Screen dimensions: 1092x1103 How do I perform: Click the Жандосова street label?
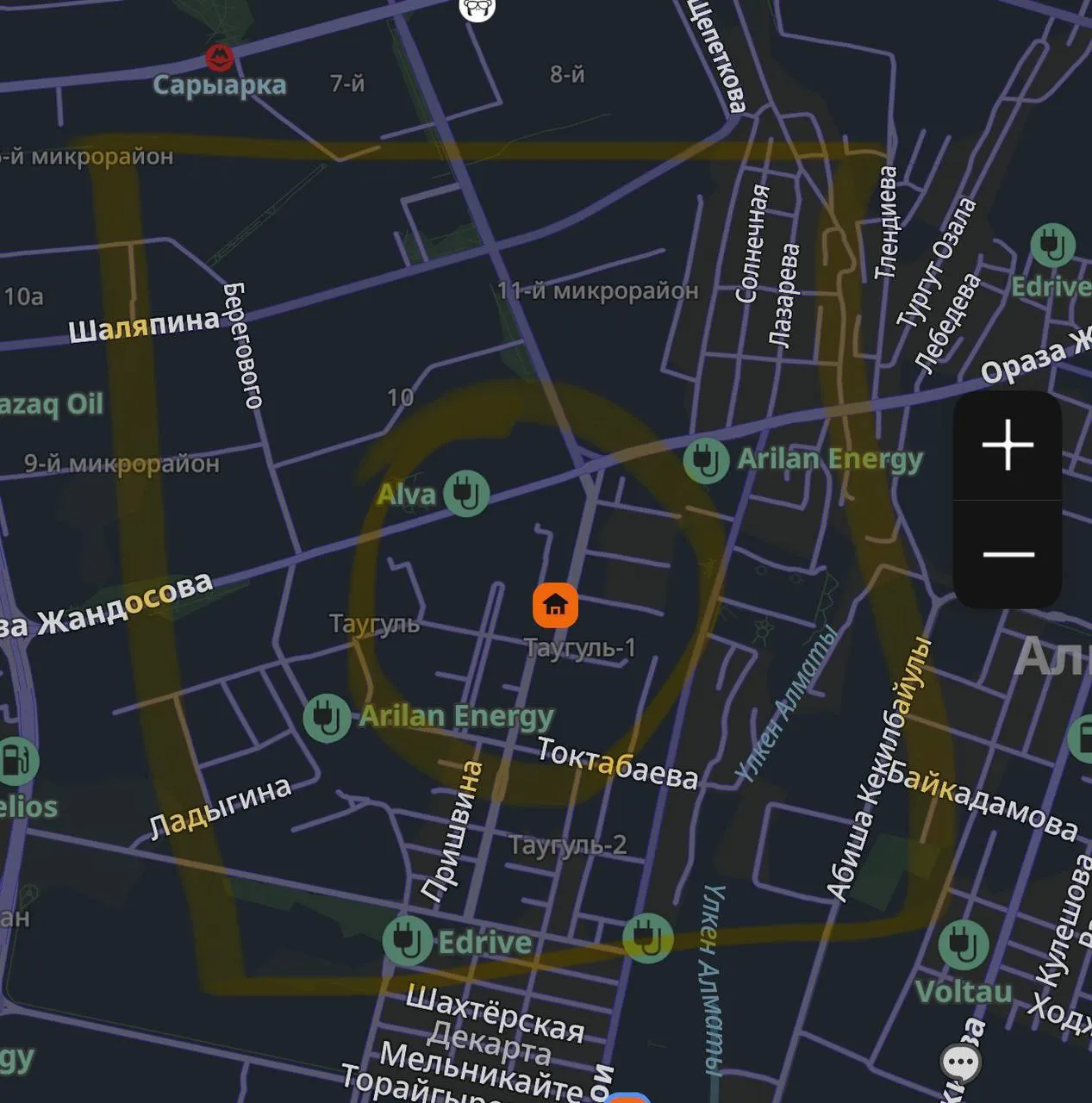pos(124,603)
